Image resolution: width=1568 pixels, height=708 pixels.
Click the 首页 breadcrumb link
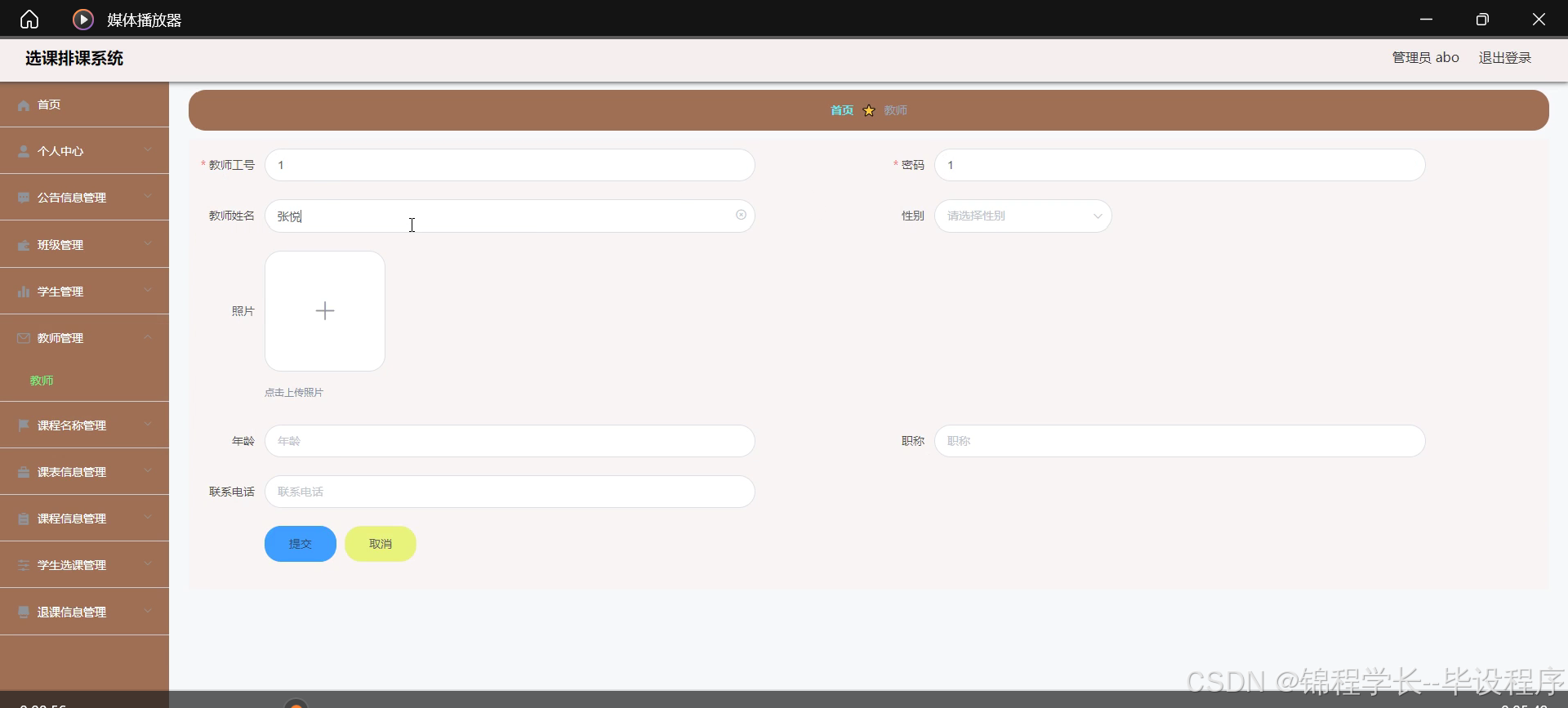click(x=842, y=110)
